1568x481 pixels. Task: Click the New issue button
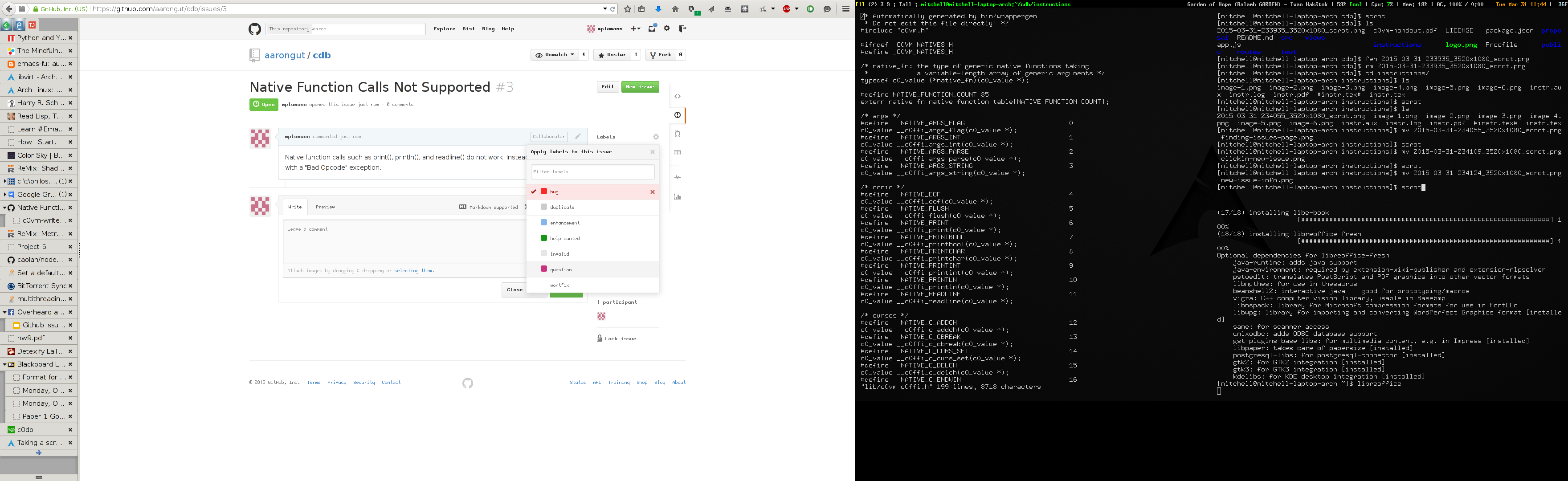[640, 86]
